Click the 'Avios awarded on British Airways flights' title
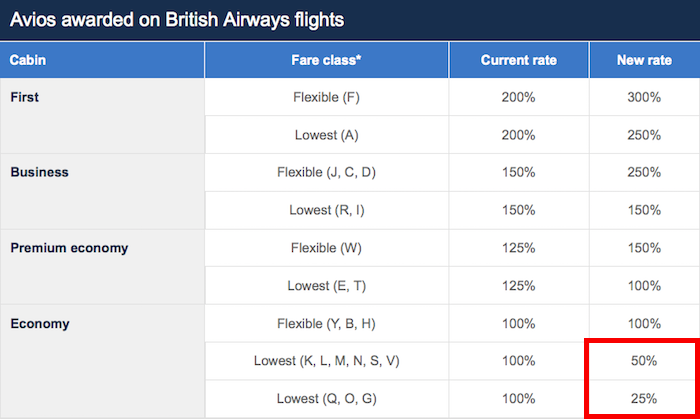 [x=177, y=20]
